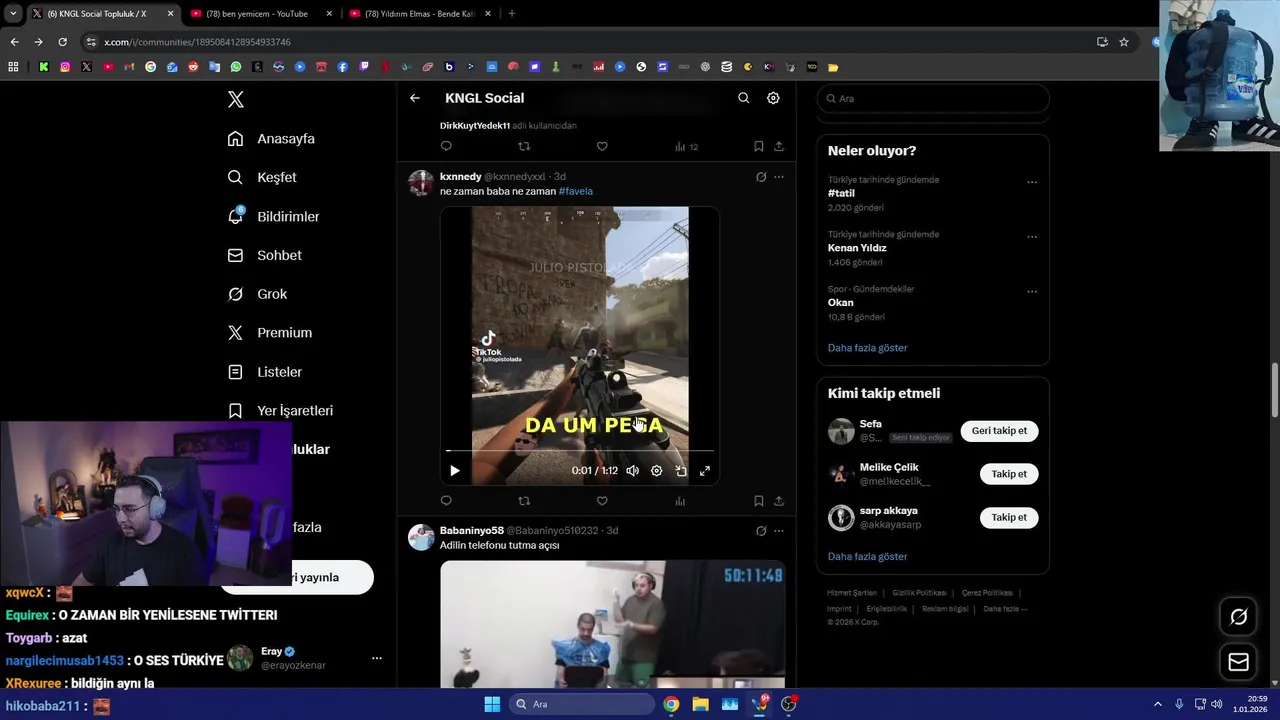Open Bildirimler in the sidebar
1280x720 pixels.
click(274, 216)
